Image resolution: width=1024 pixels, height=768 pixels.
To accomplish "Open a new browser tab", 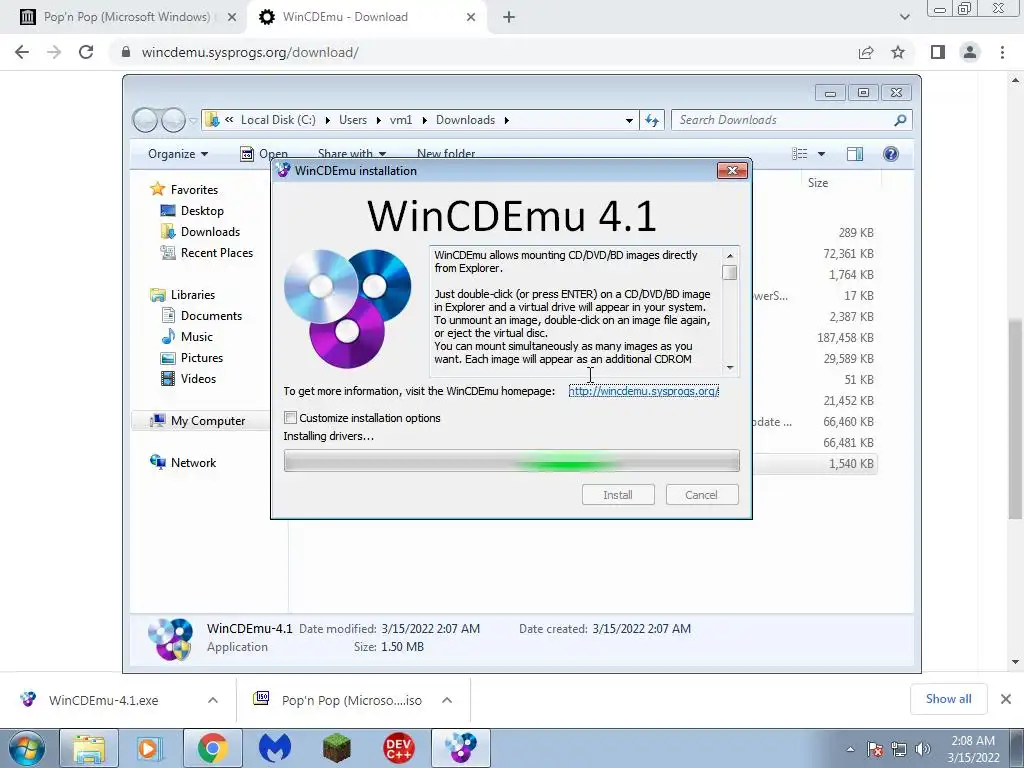I will coord(509,17).
